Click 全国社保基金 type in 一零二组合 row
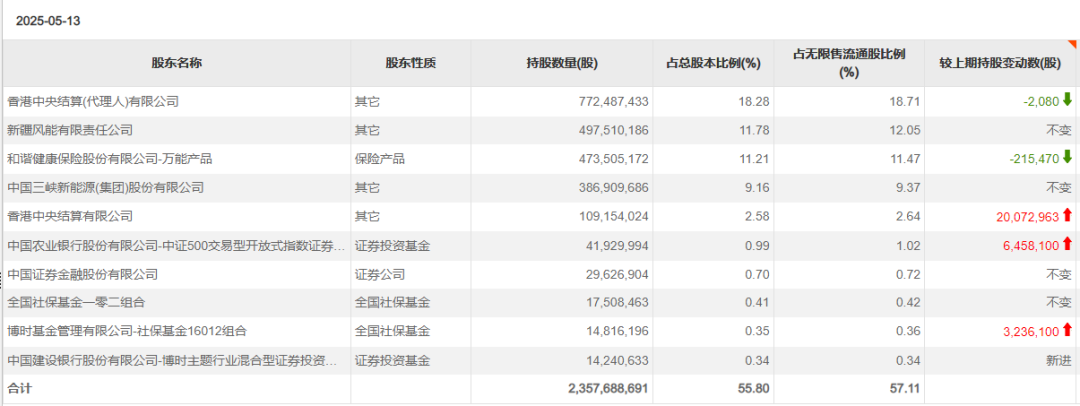 tap(392, 303)
